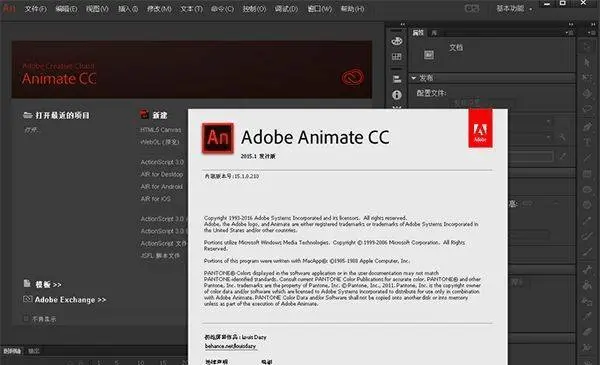Switch to the 输出 tab at bottom
The width and height of the screenshot is (600, 365).
(x=34, y=351)
